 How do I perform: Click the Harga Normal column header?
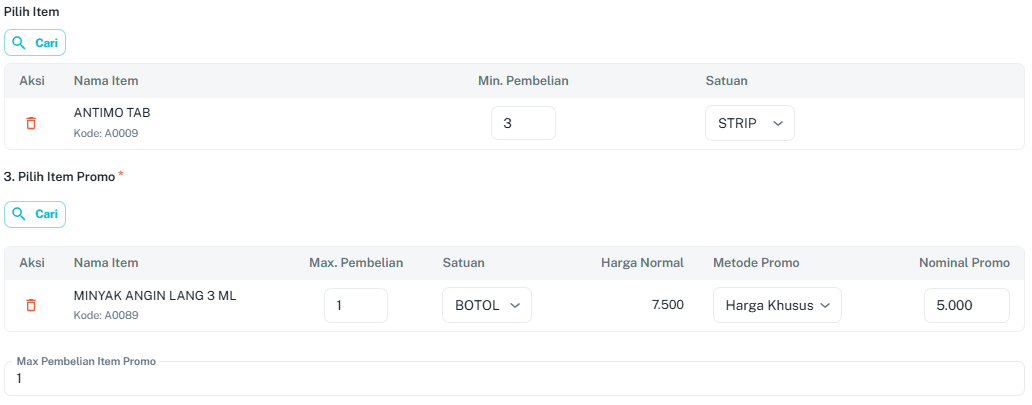(x=642, y=263)
